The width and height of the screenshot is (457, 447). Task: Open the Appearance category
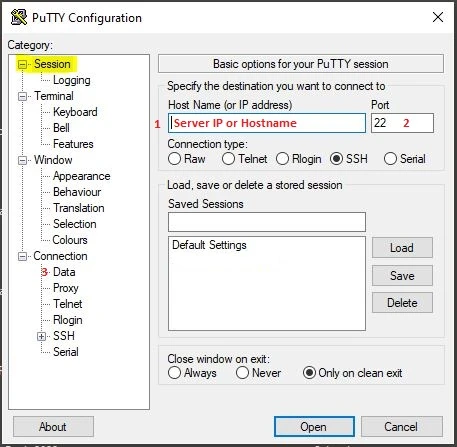click(82, 176)
